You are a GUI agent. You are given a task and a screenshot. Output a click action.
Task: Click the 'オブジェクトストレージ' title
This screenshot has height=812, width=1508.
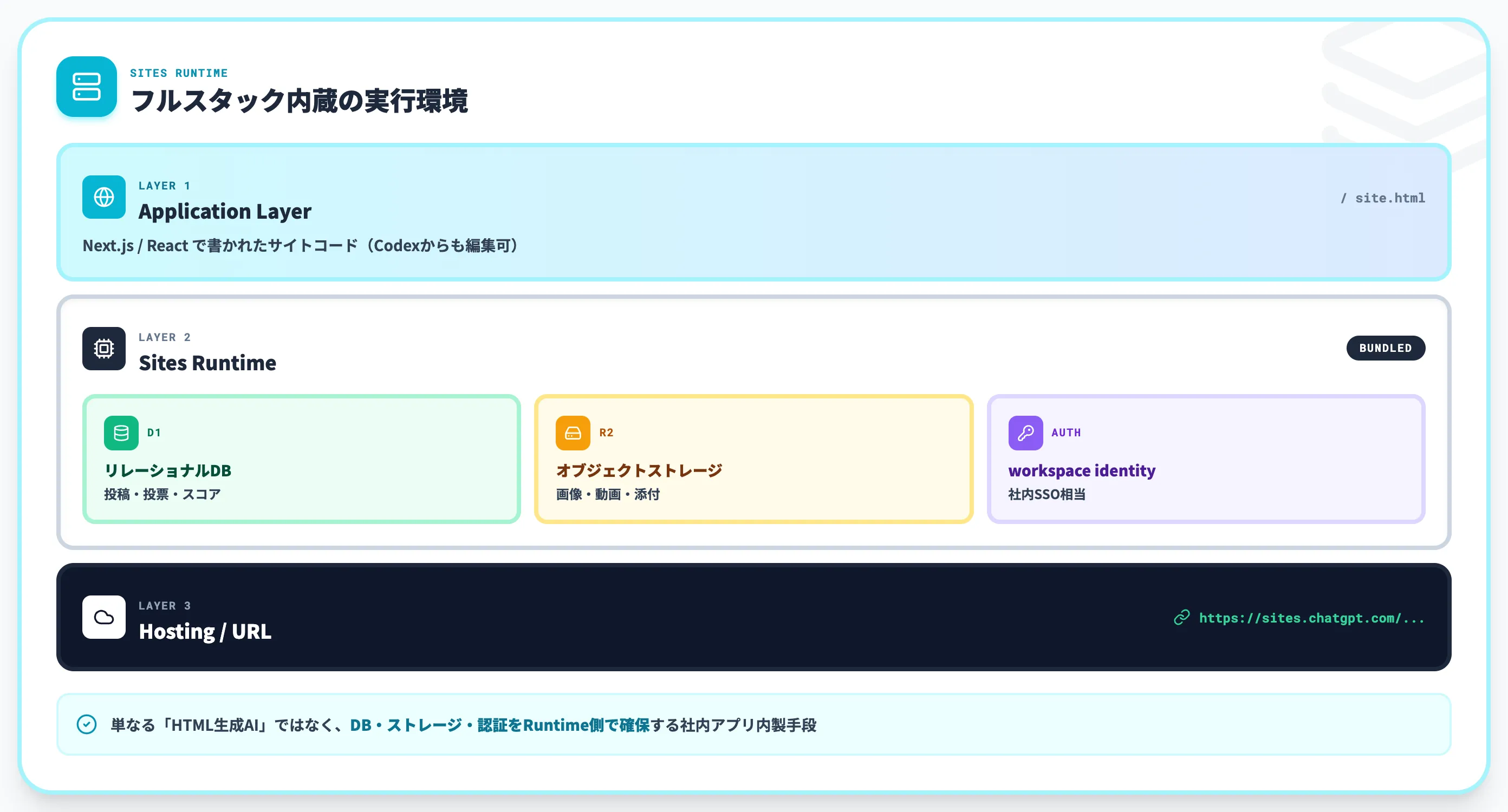click(639, 470)
